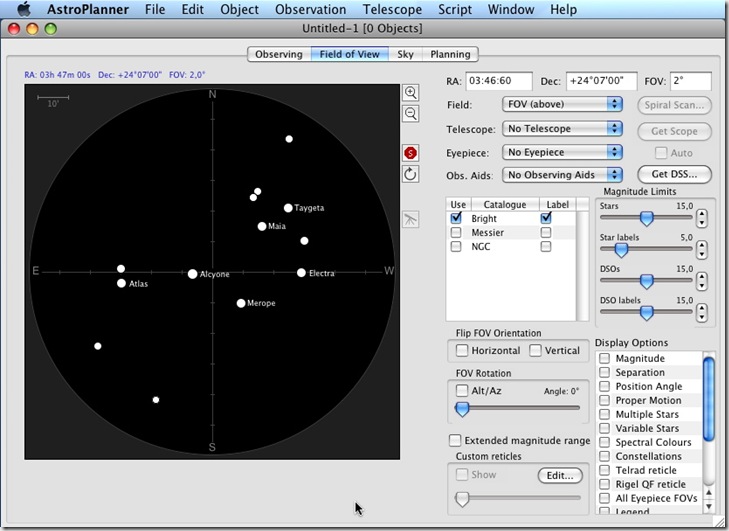
Task: Zoom out the field of view chart
Action: [411, 113]
